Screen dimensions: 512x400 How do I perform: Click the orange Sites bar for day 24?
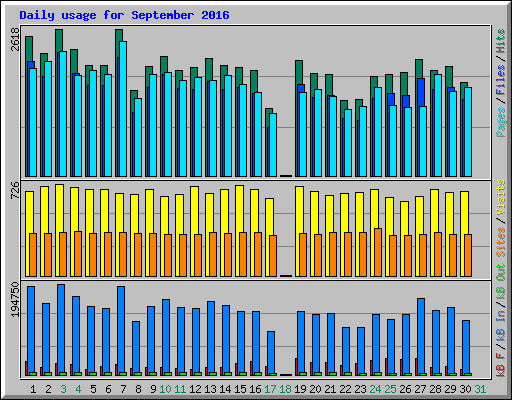tap(378, 252)
